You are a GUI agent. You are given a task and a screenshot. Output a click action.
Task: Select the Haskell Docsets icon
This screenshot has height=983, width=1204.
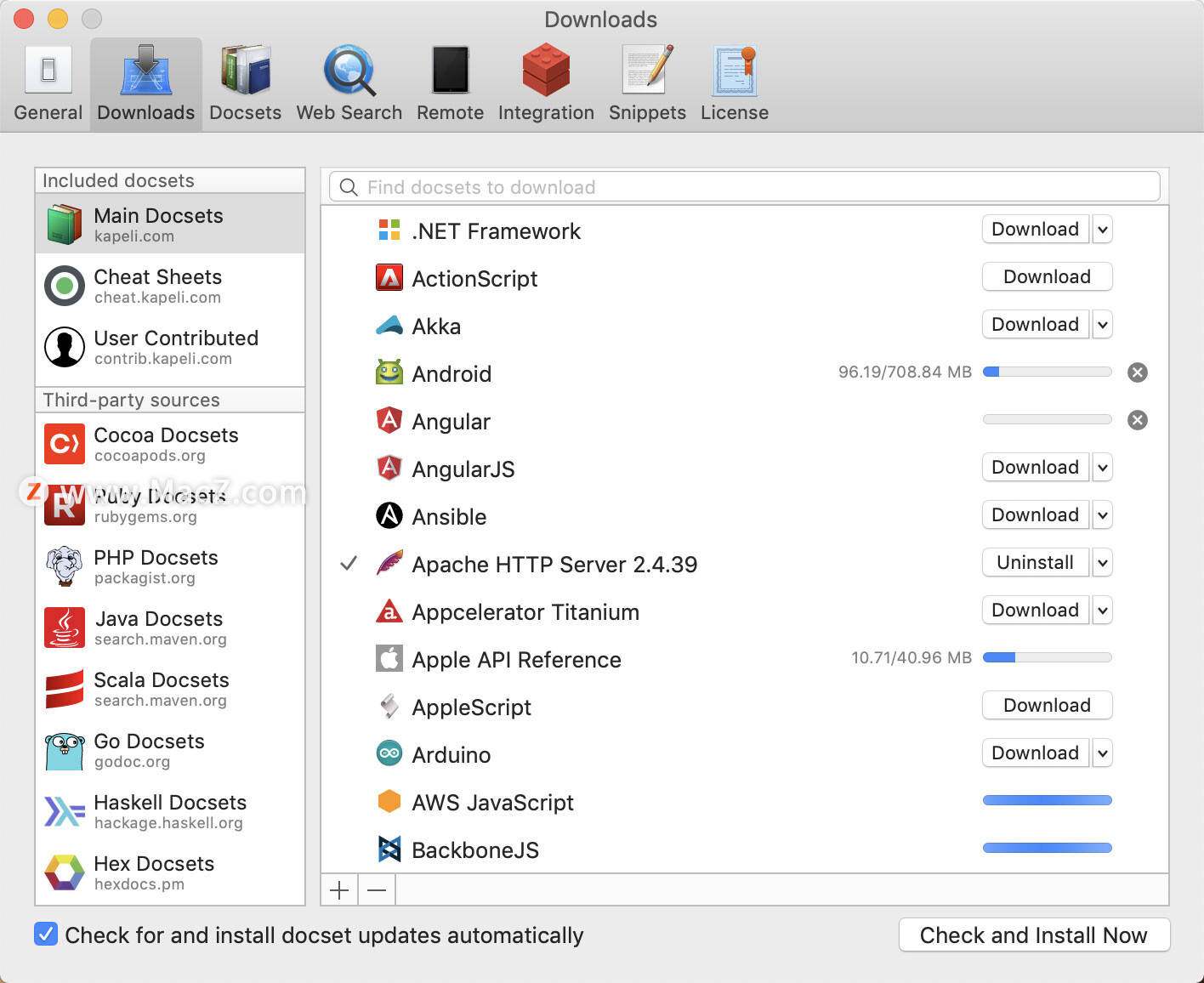point(65,811)
